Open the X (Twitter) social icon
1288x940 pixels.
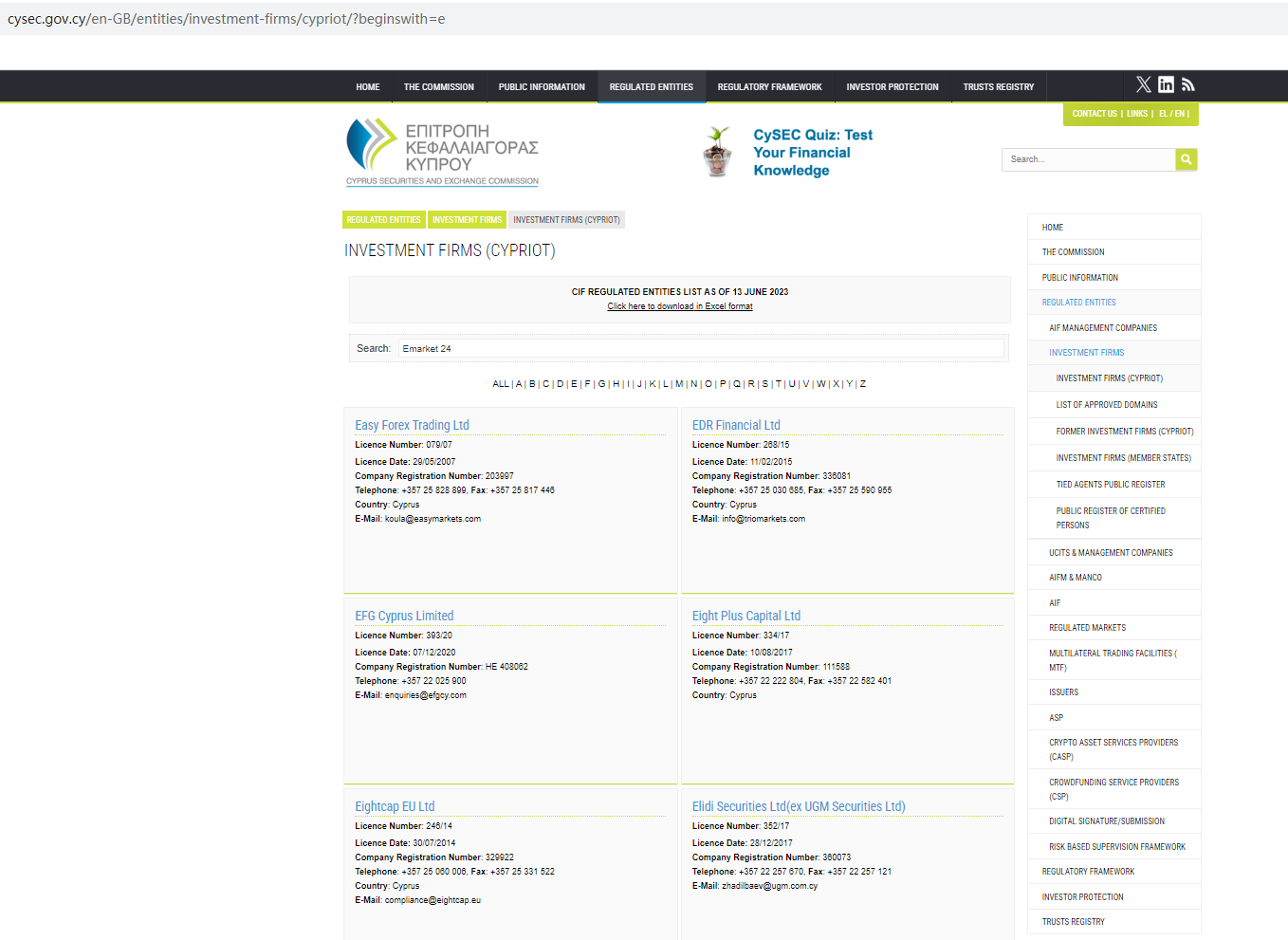click(1143, 85)
